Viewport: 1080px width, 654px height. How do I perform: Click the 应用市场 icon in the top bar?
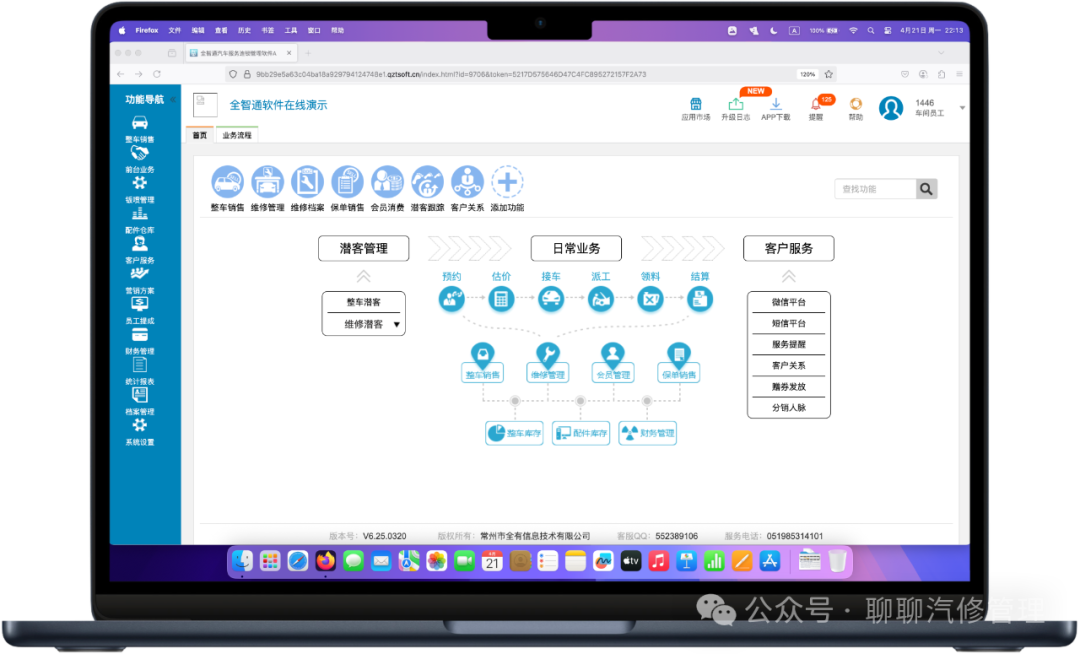(696, 107)
